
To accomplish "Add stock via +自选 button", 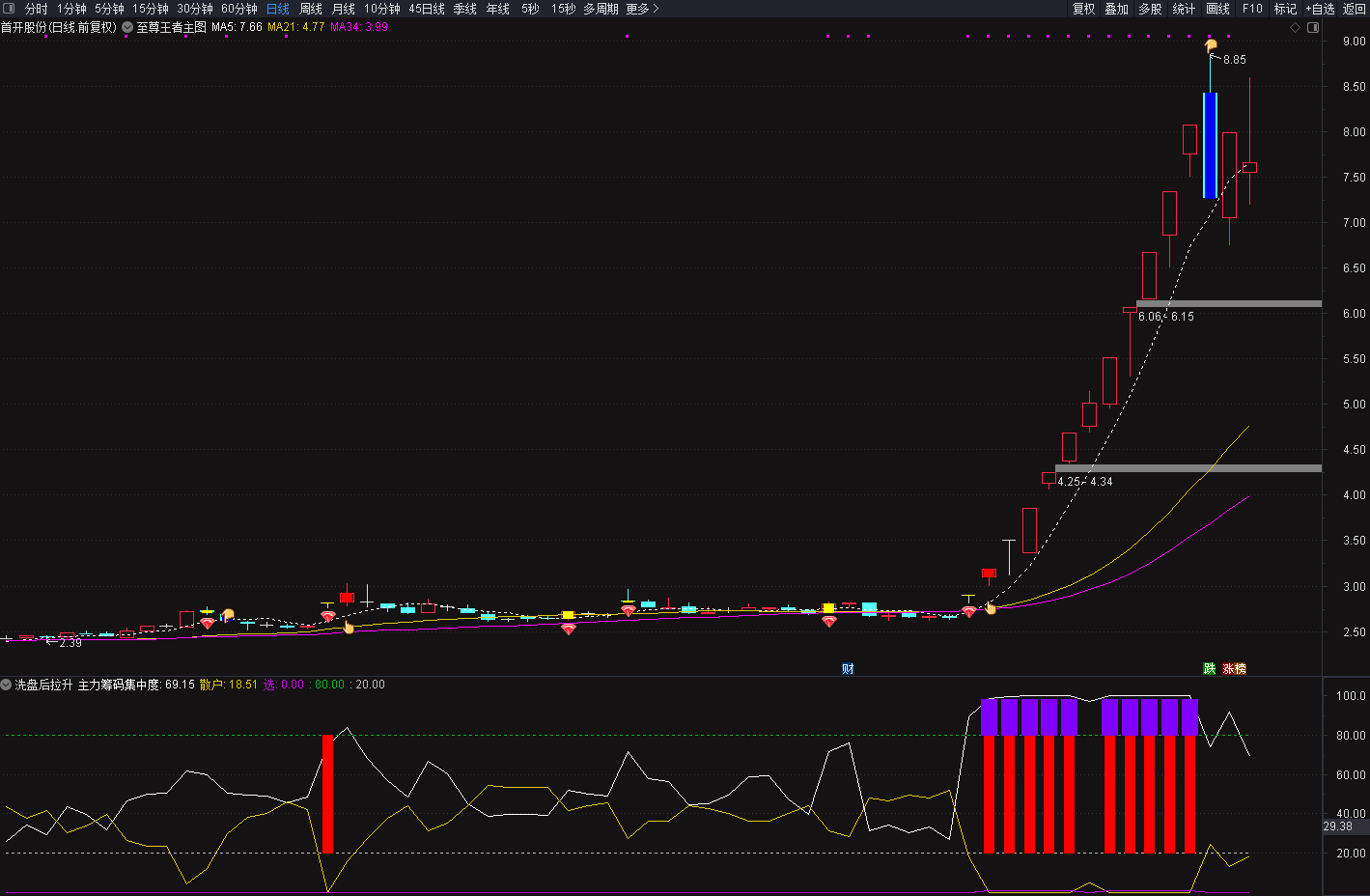I will (1320, 9).
